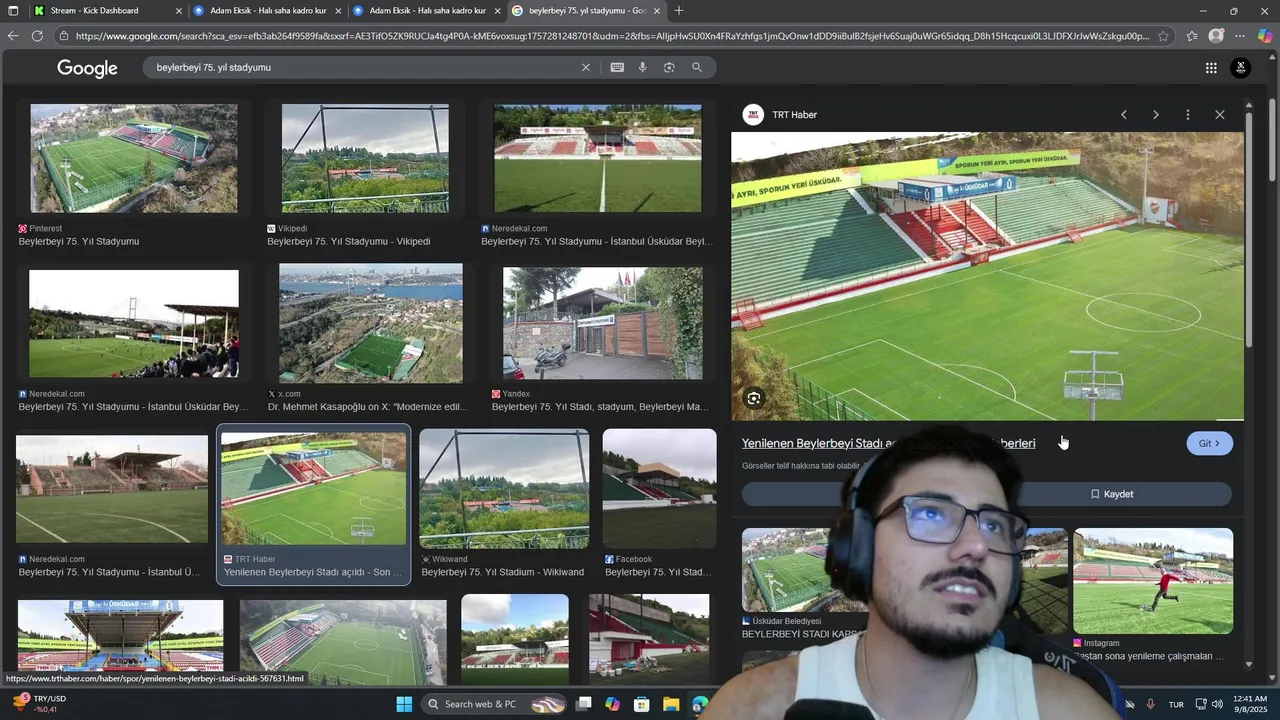Open File Explorer from the taskbar
Screen dimensions: 1280x720
[671, 704]
